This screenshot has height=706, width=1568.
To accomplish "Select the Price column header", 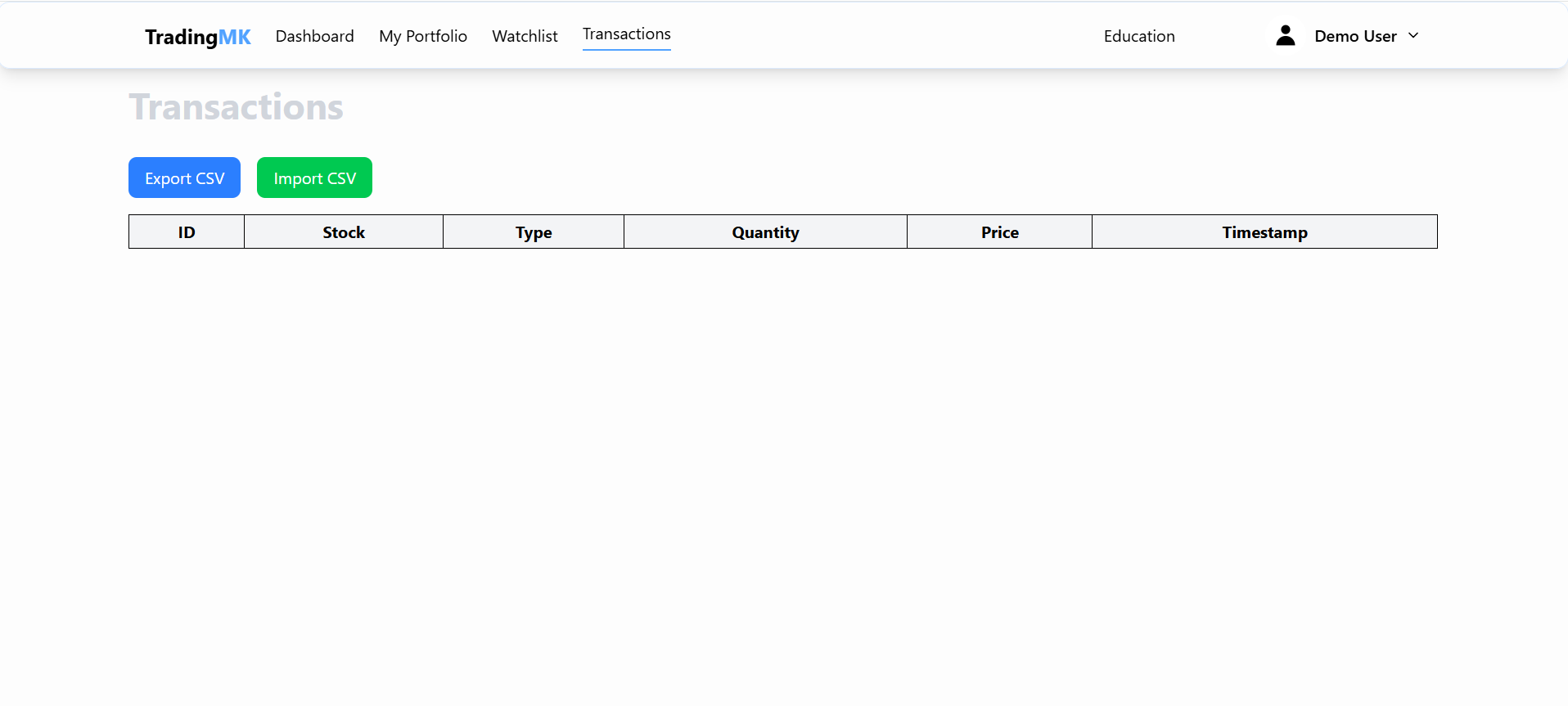I will [999, 232].
